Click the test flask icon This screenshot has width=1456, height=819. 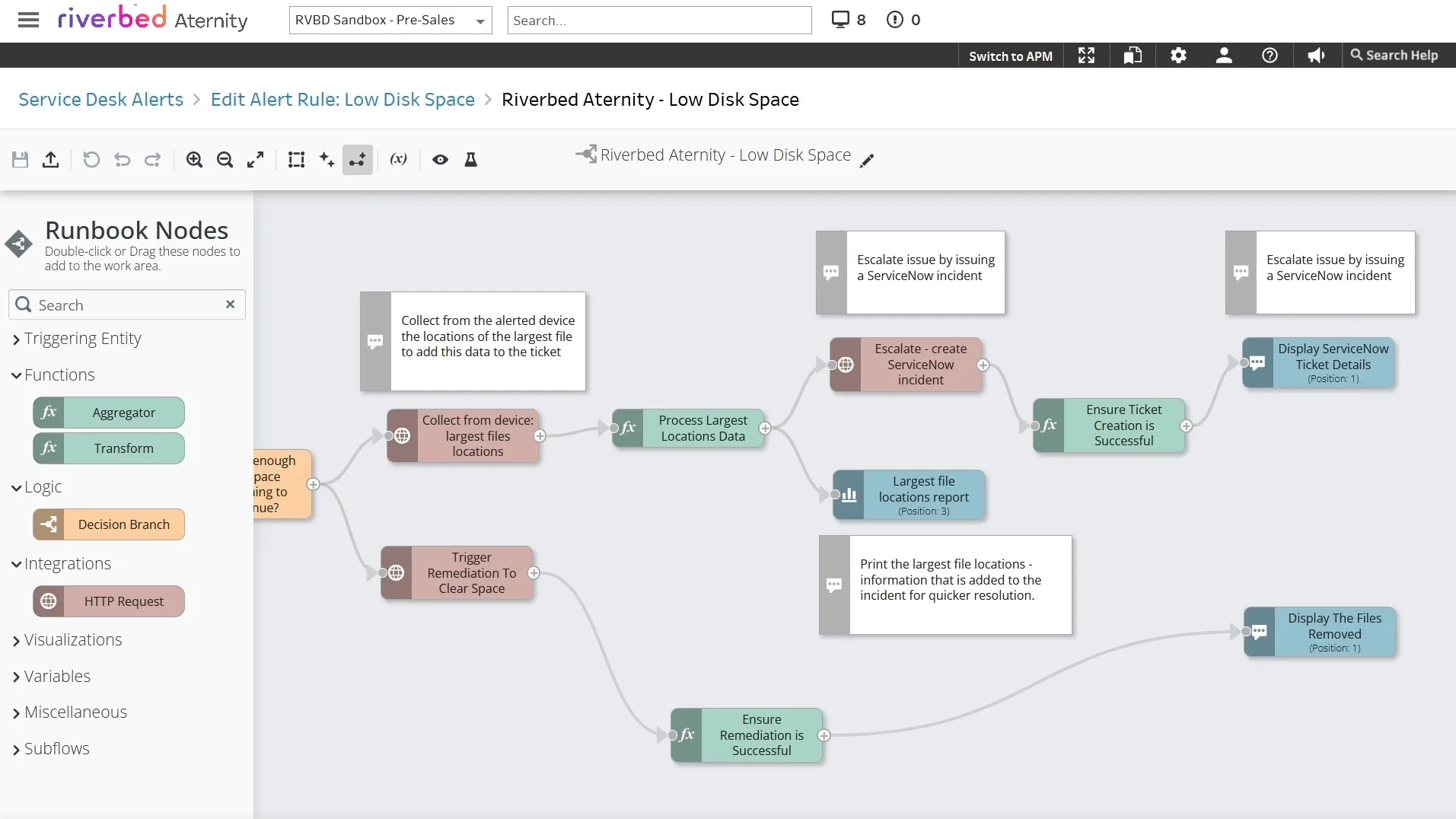pyautogui.click(x=471, y=159)
